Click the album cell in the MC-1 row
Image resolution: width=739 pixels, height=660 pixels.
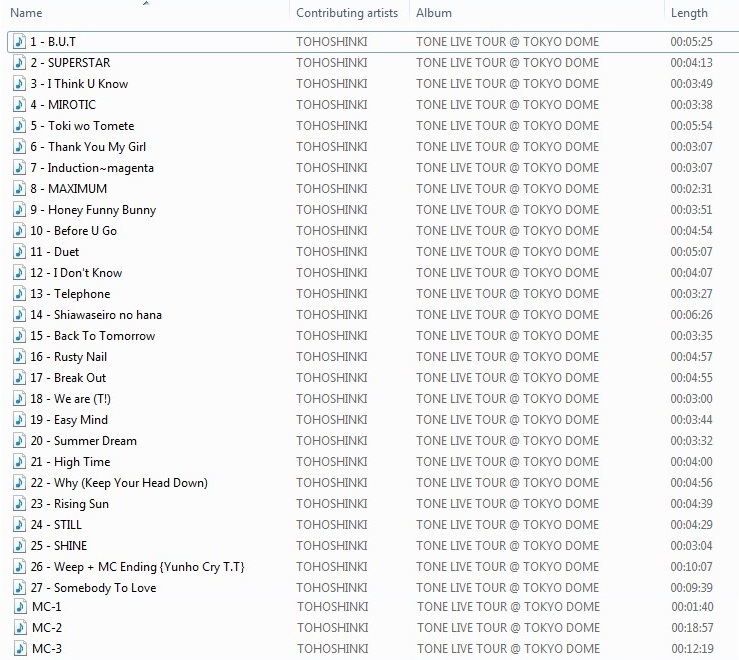[x=509, y=607]
